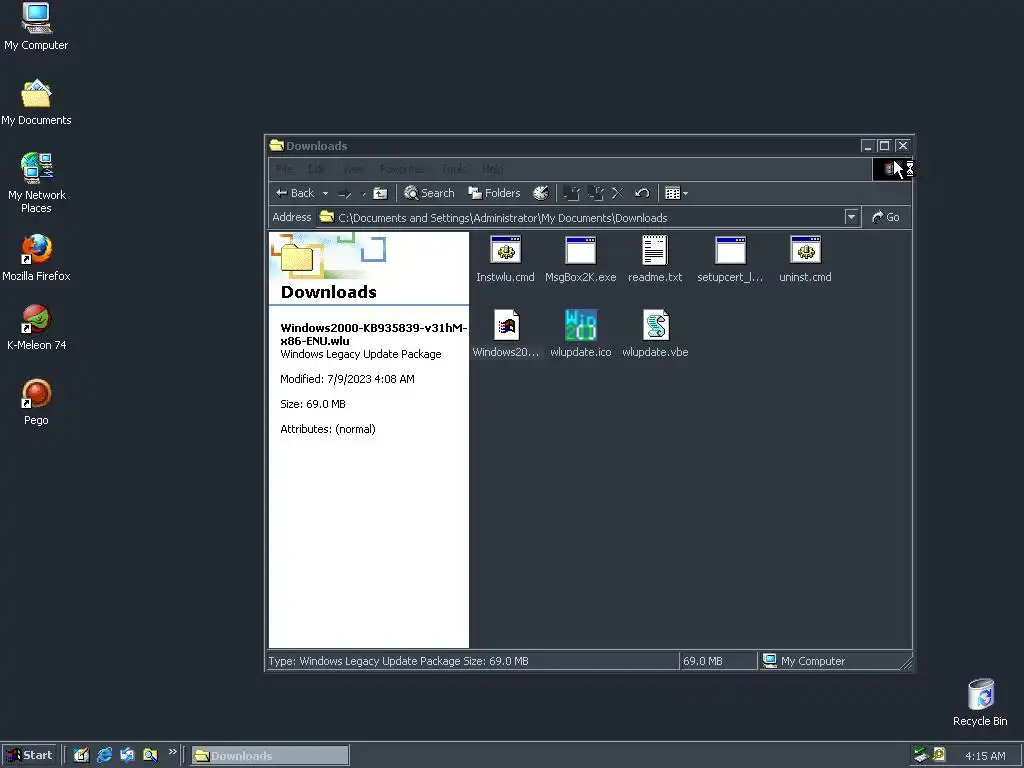The image size is (1024, 768).
Task: Select the setupcert_l... file
Action: coord(729,259)
